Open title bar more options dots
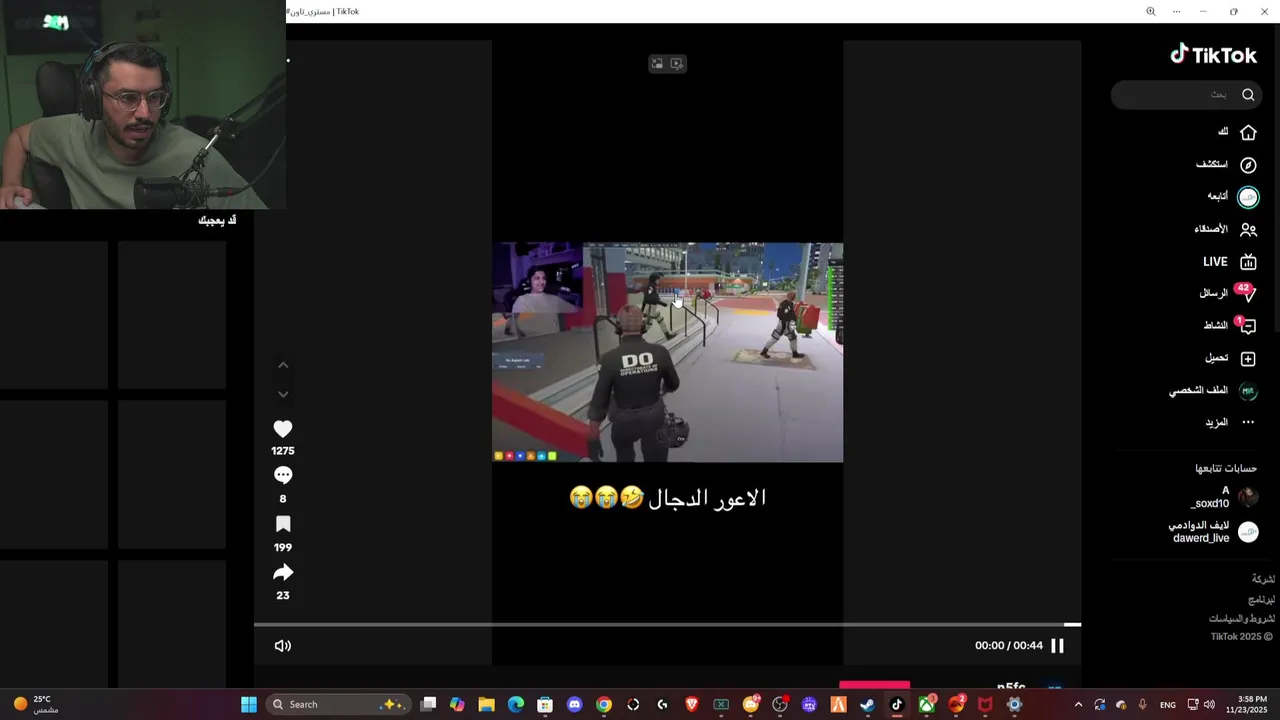This screenshot has width=1280, height=720. [x=1176, y=12]
